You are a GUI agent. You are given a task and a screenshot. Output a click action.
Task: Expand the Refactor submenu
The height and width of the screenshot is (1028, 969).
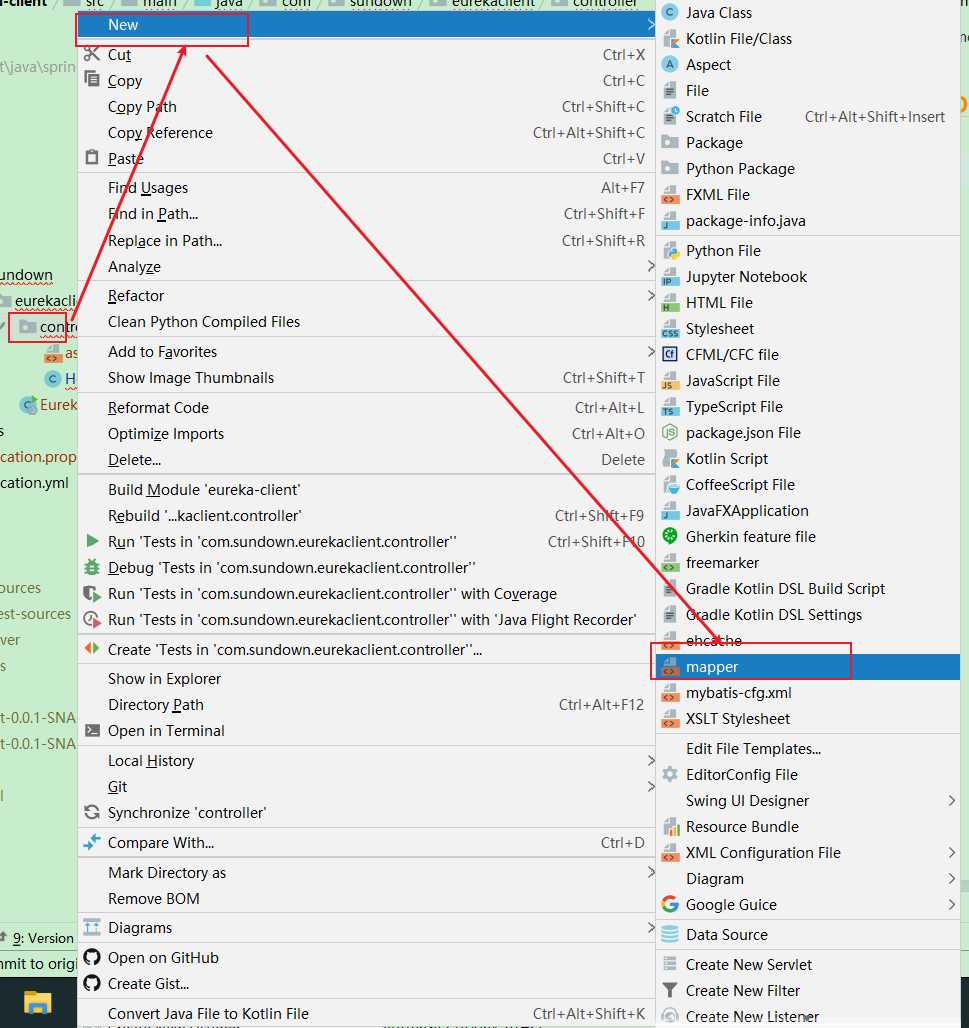[x=650, y=296]
